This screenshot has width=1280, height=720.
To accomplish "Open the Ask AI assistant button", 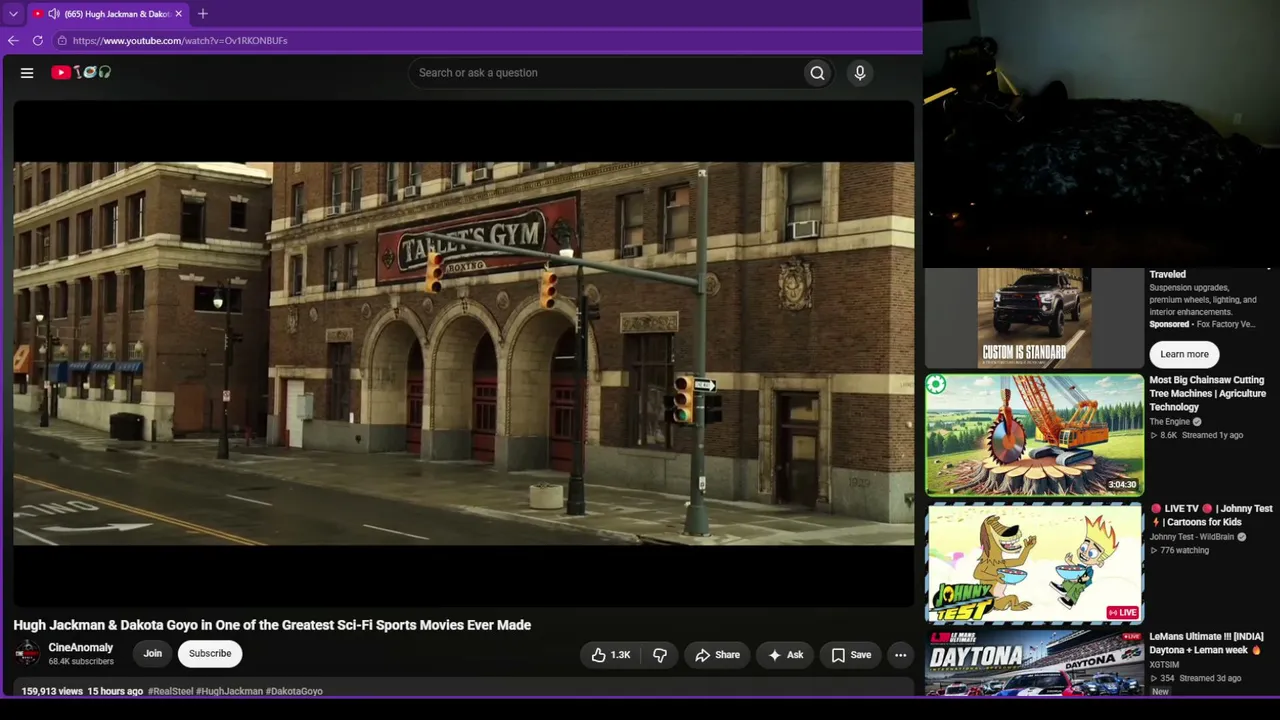I will click(785, 655).
